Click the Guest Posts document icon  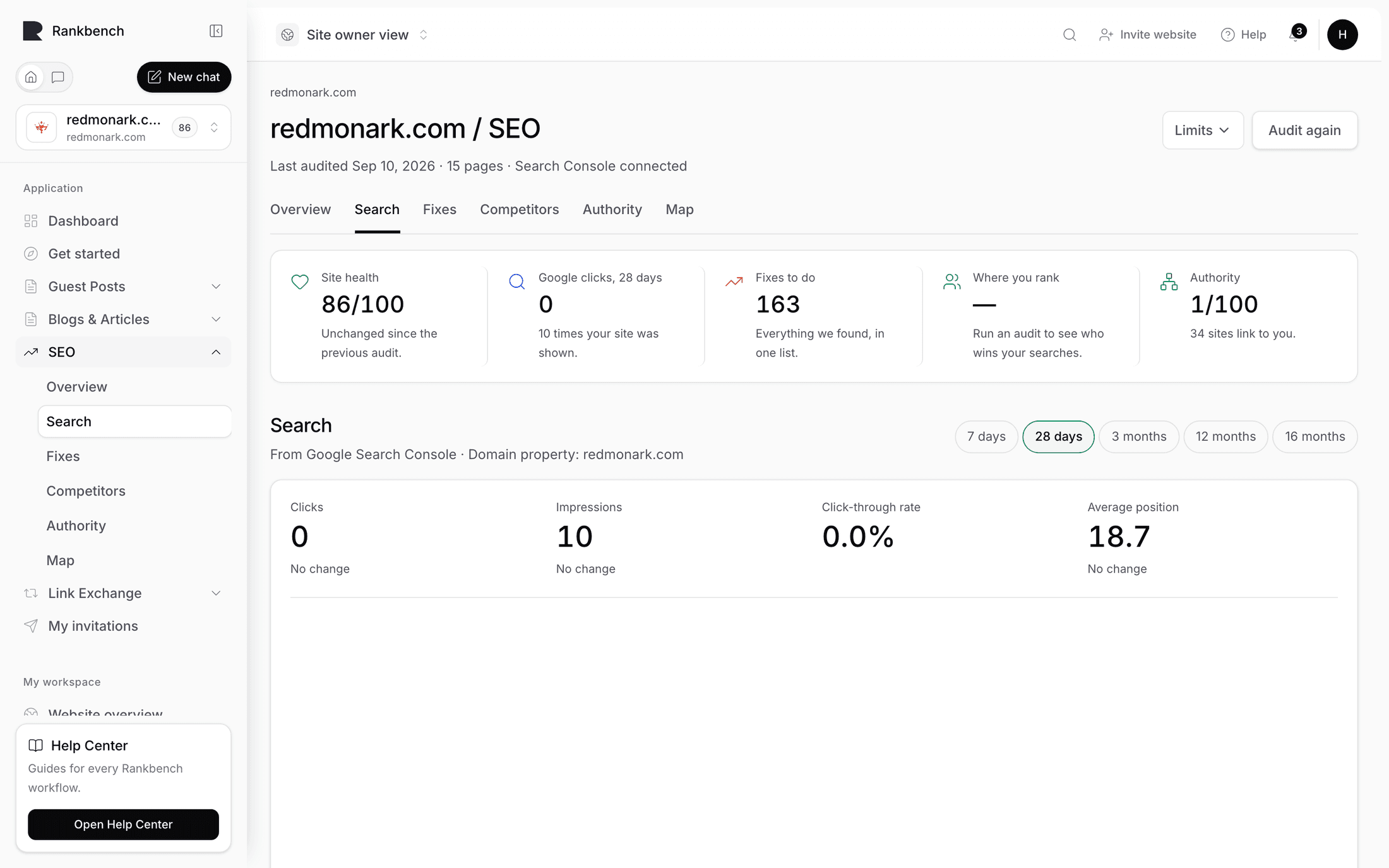pos(31,287)
